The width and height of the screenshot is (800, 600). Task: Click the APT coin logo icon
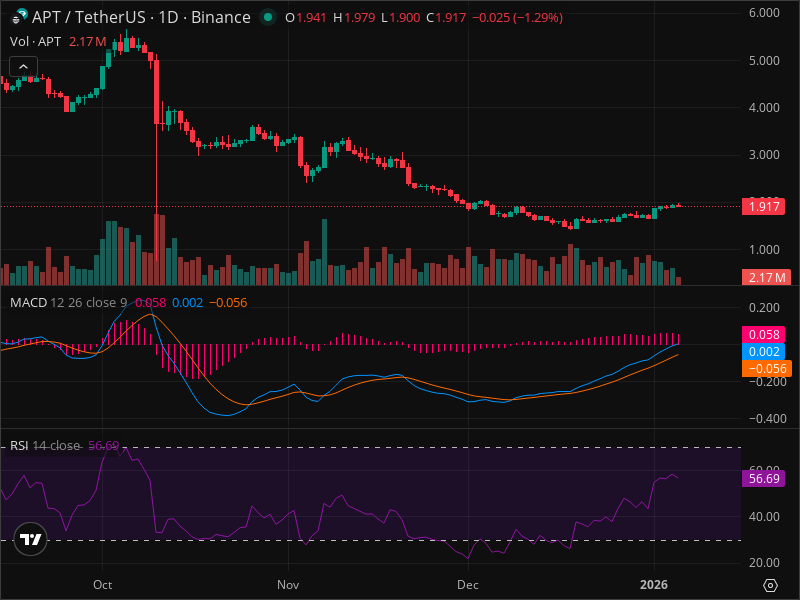(x=19, y=17)
